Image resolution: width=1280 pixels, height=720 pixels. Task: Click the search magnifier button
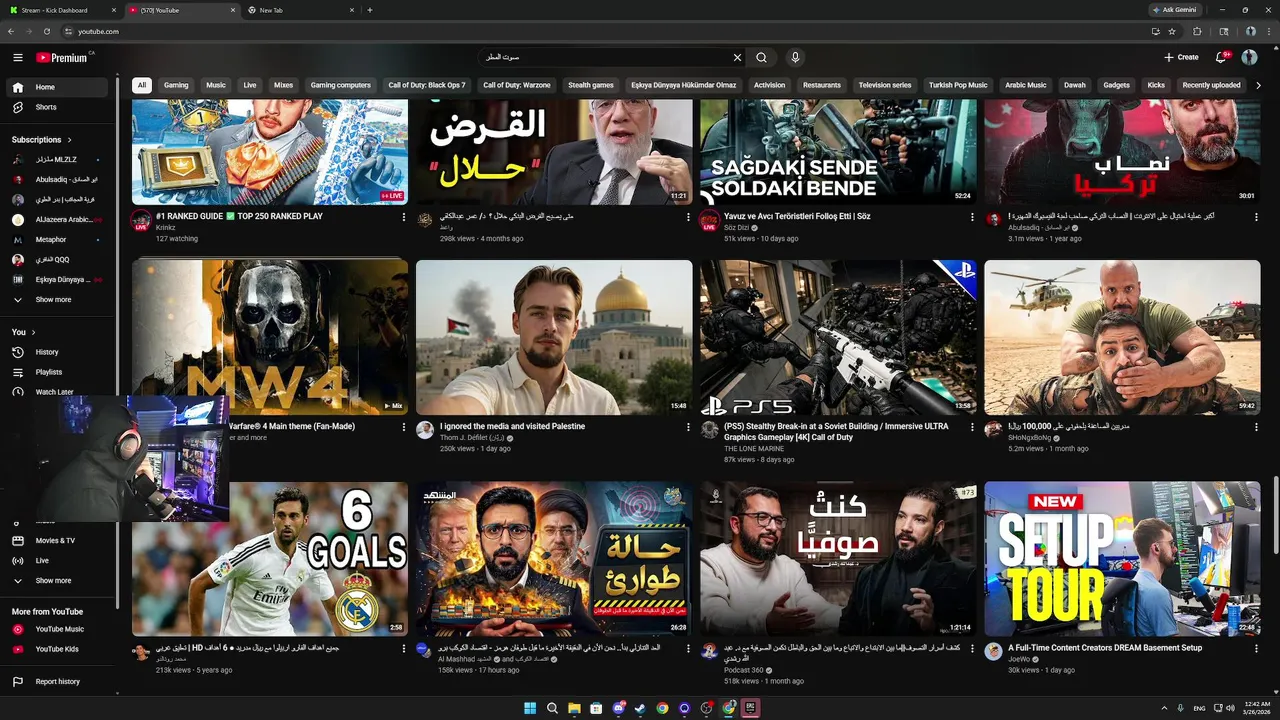coord(761,57)
